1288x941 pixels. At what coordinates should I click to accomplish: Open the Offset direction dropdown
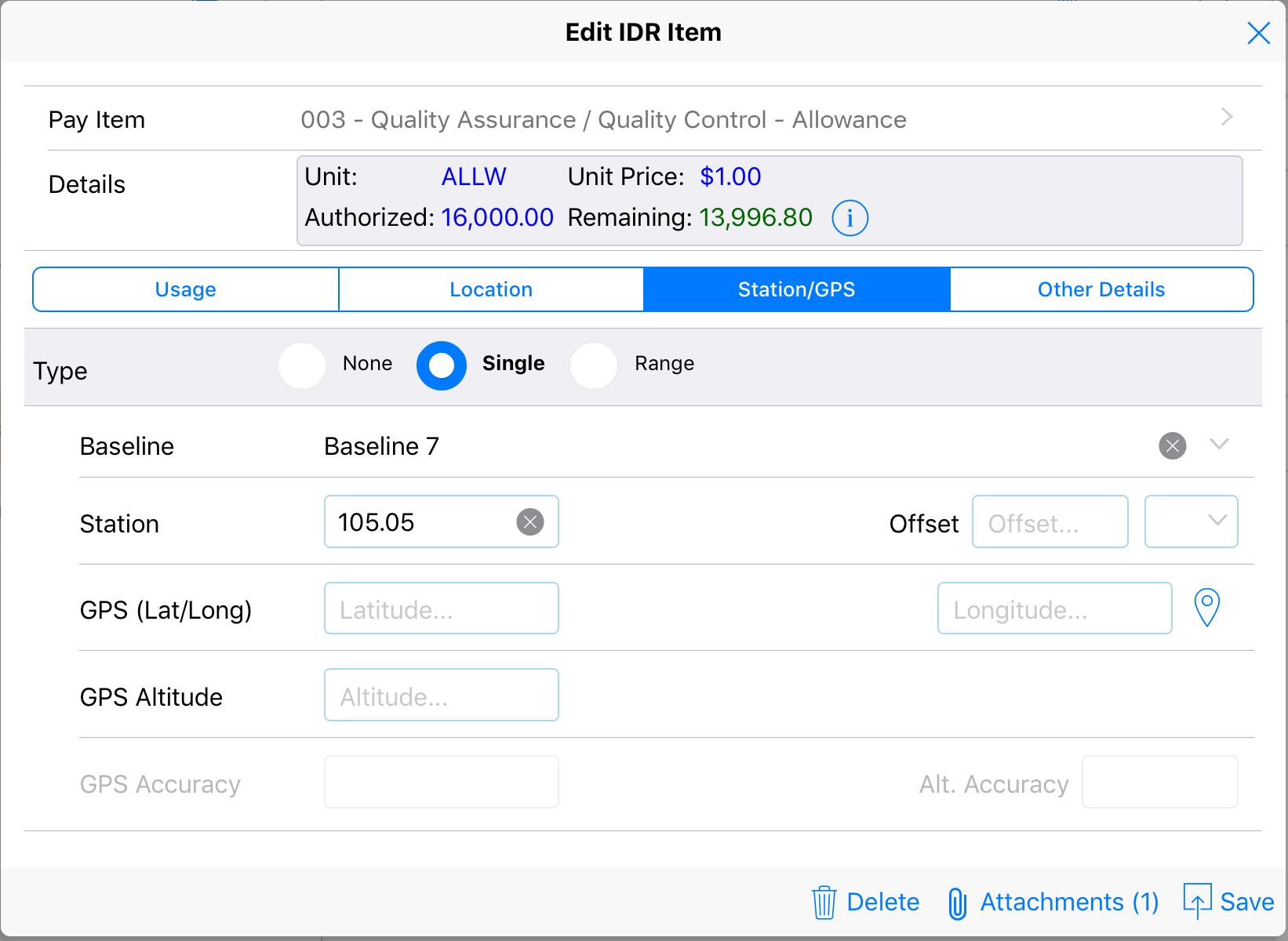click(1191, 521)
